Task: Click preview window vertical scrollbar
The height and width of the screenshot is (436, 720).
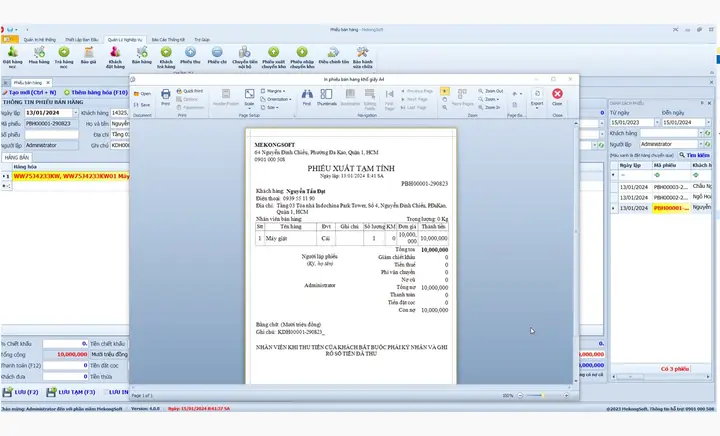Action: [x=576, y=252]
